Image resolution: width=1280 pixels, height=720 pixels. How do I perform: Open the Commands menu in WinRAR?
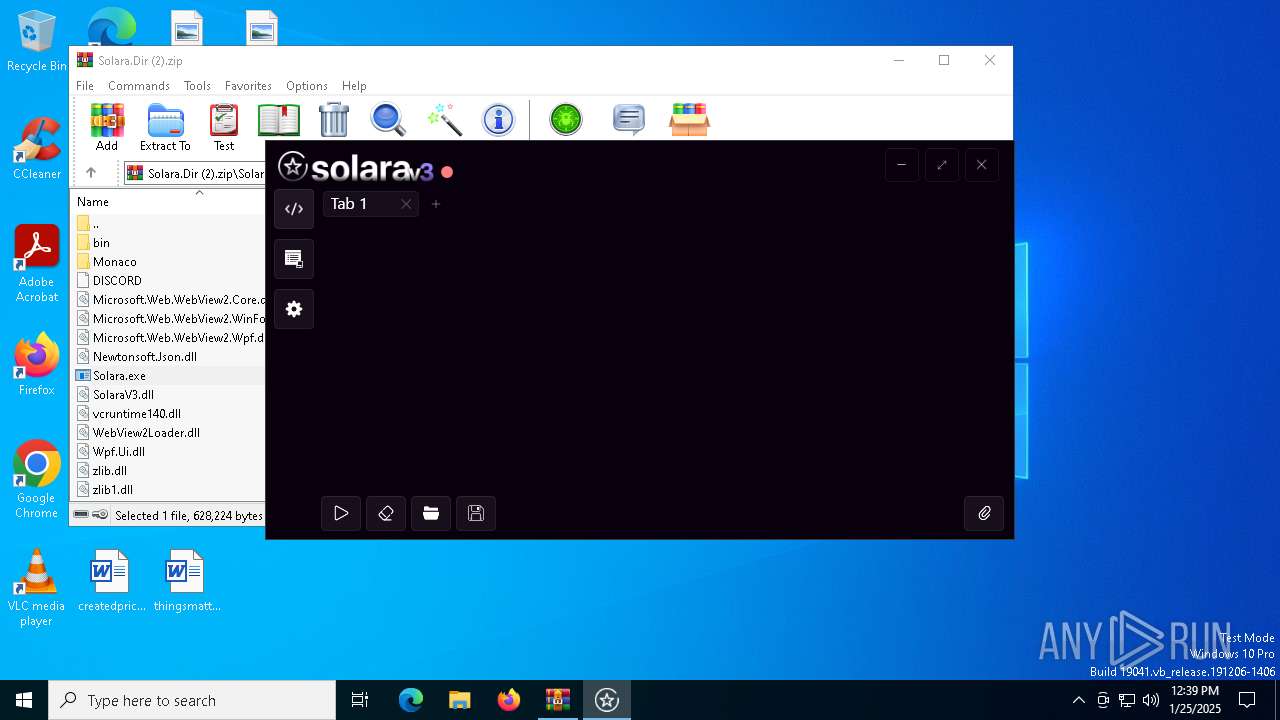139,86
